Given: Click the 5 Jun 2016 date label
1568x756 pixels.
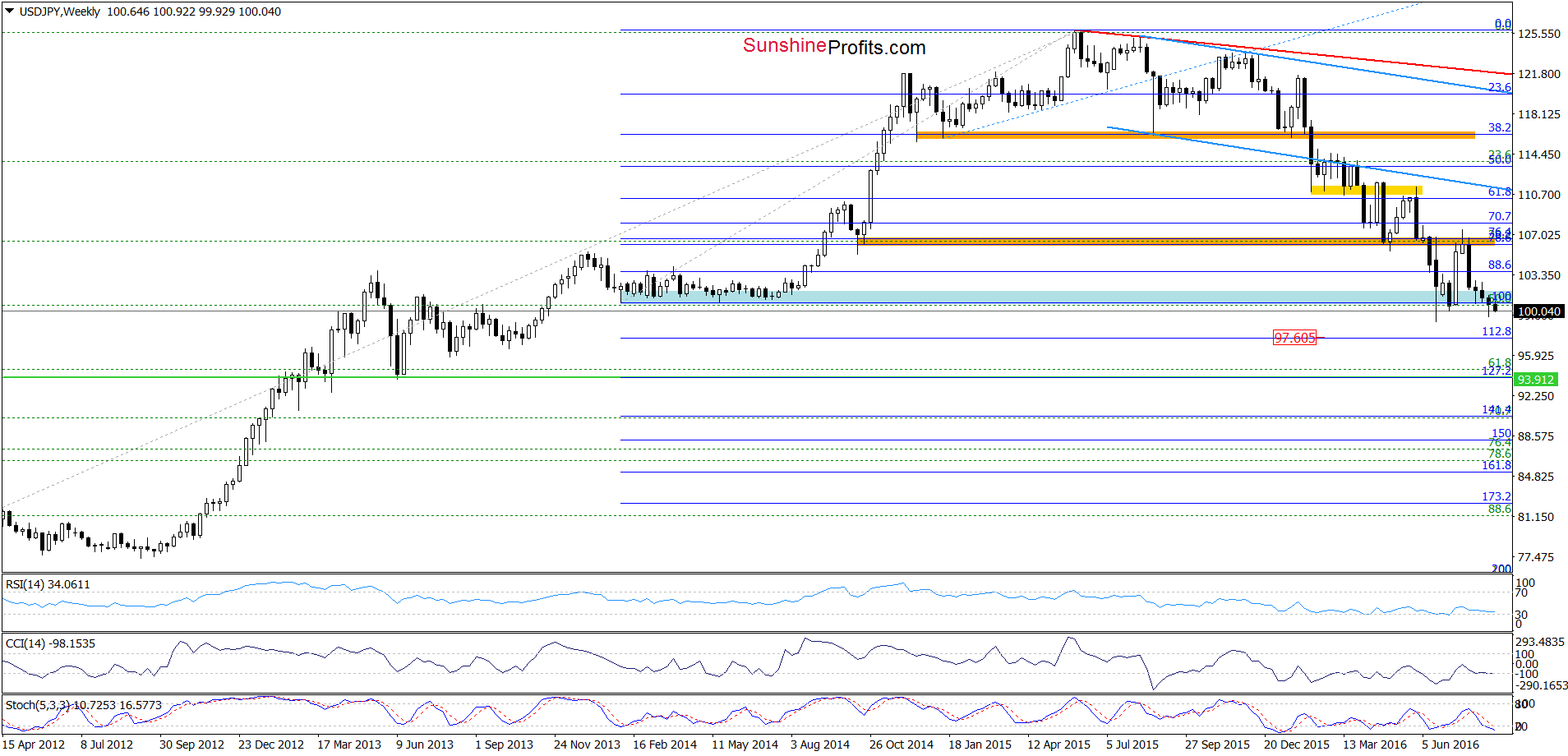Looking at the screenshot, I should pos(1450,744).
